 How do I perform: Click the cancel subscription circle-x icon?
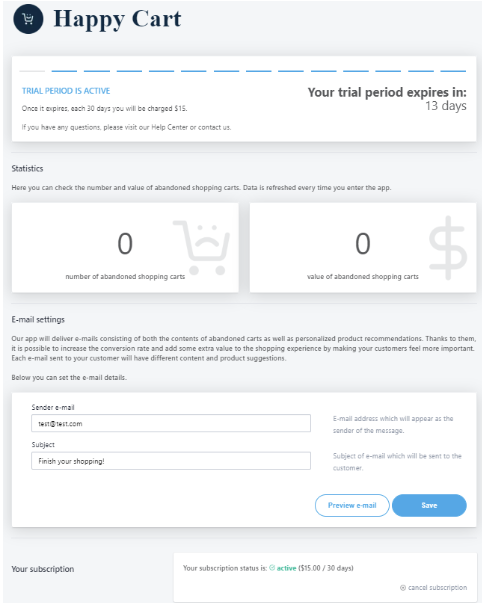point(403,588)
